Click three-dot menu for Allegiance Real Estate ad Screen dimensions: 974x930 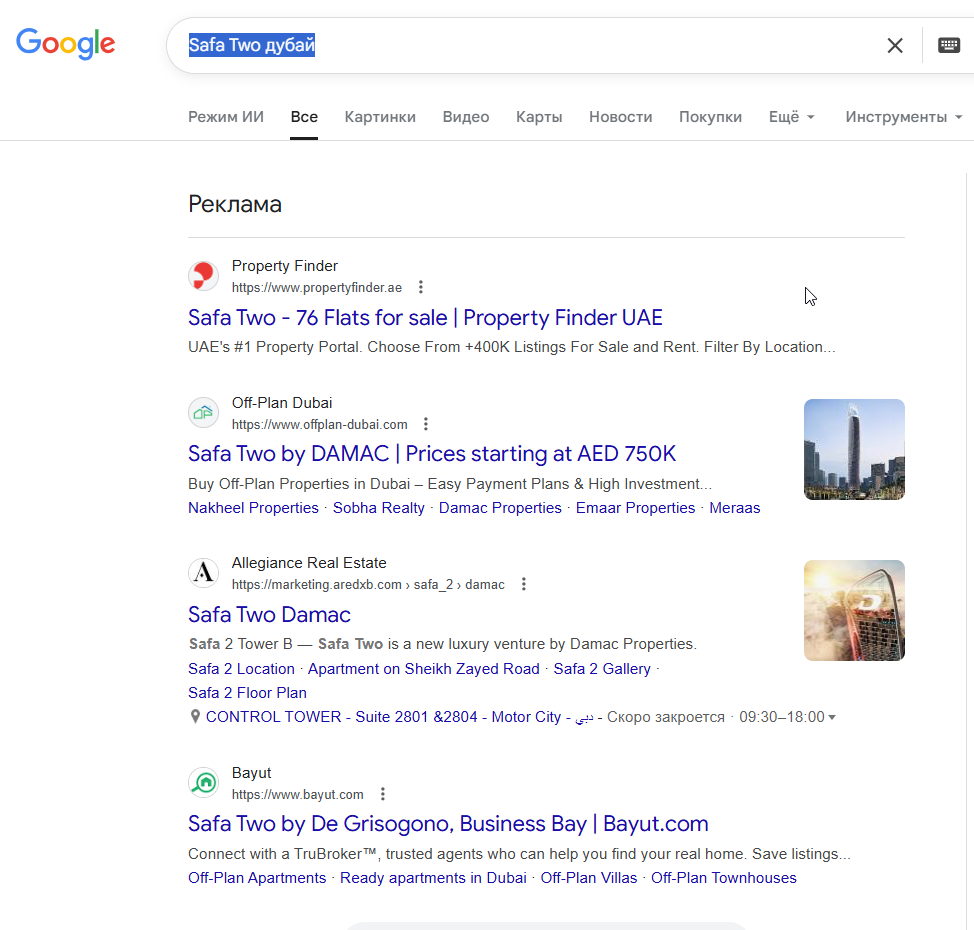(x=523, y=584)
